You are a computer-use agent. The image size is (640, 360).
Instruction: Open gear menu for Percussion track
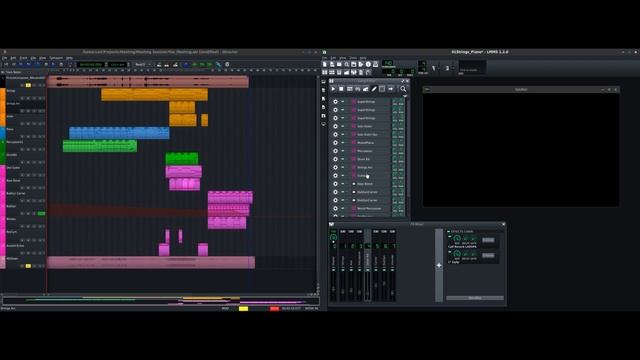coord(335,151)
